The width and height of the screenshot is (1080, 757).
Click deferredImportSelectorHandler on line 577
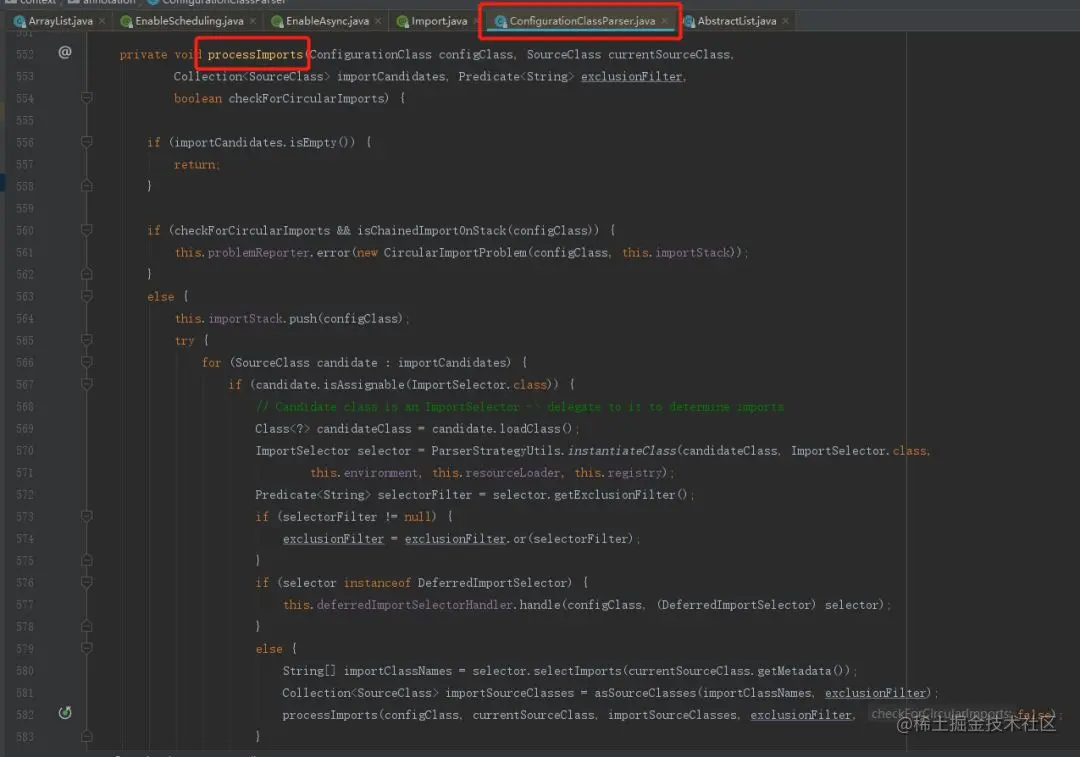coord(415,605)
